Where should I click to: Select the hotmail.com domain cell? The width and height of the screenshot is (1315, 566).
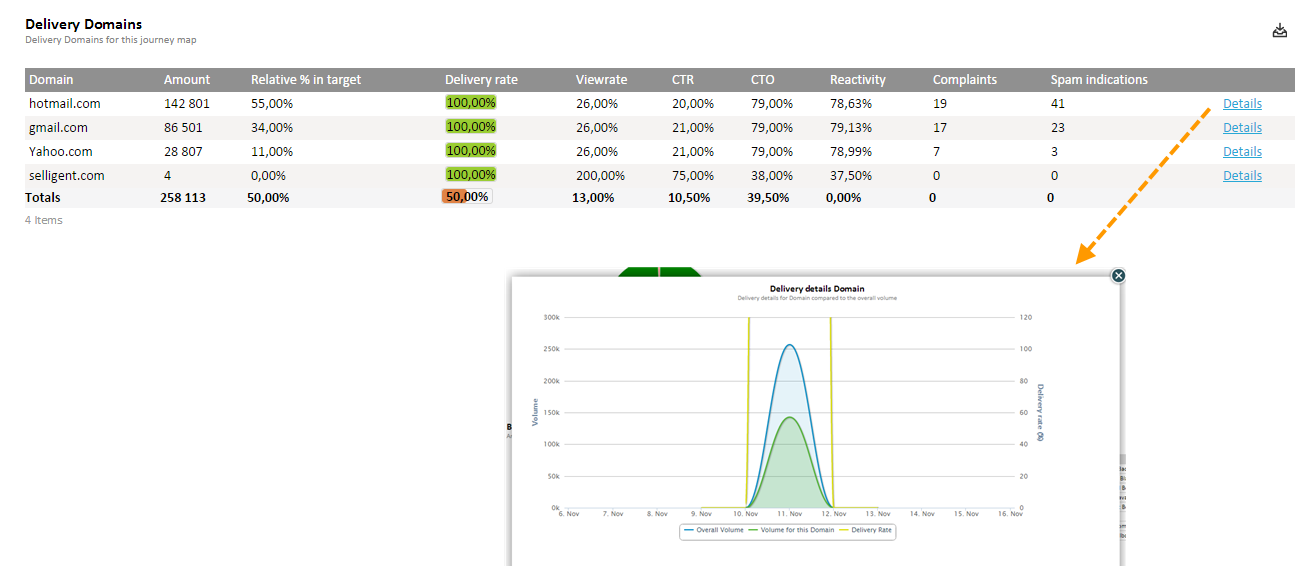[x=64, y=104]
